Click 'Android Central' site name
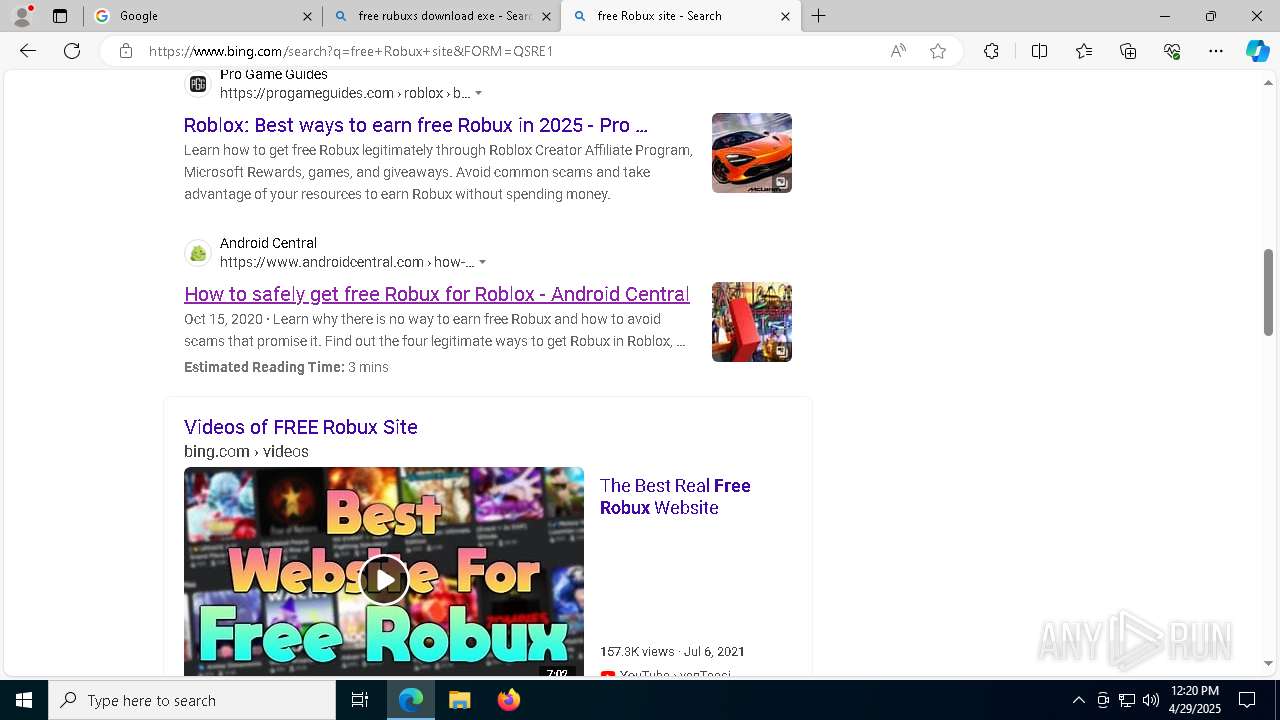The height and width of the screenshot is (720, 1280). click(x=268, y=243)
